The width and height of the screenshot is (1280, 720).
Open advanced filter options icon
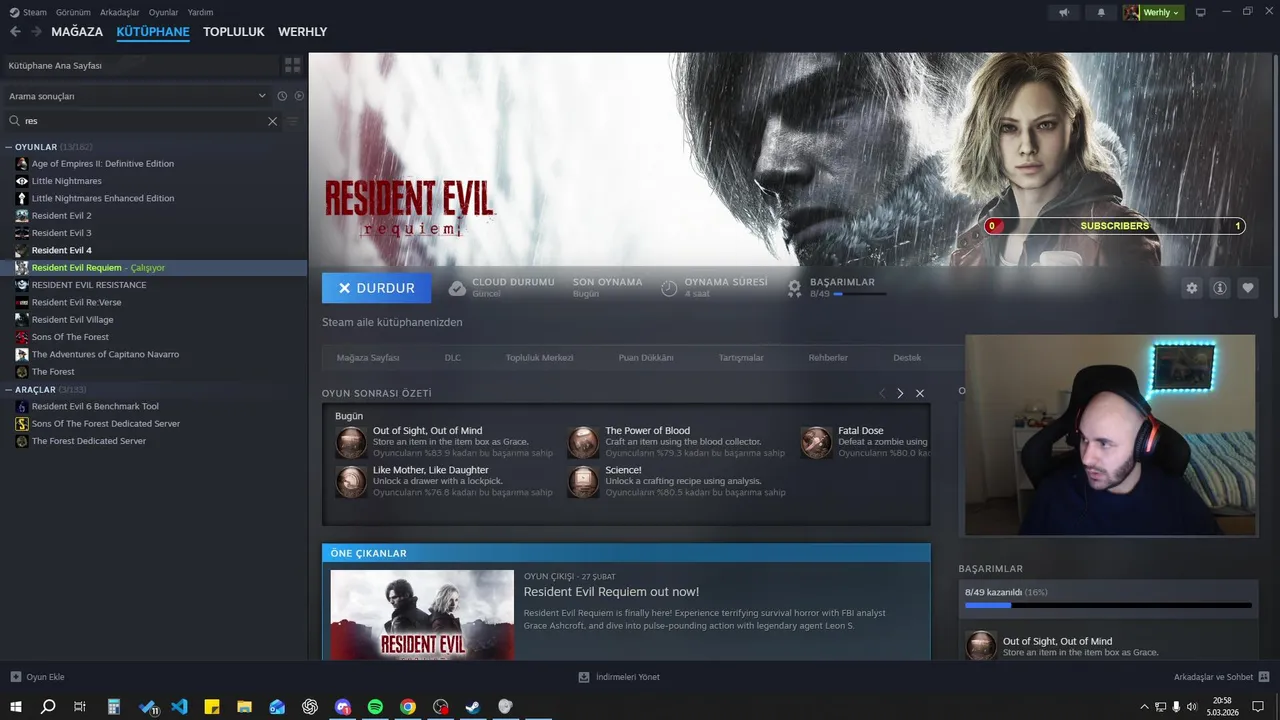click(293, 121)
